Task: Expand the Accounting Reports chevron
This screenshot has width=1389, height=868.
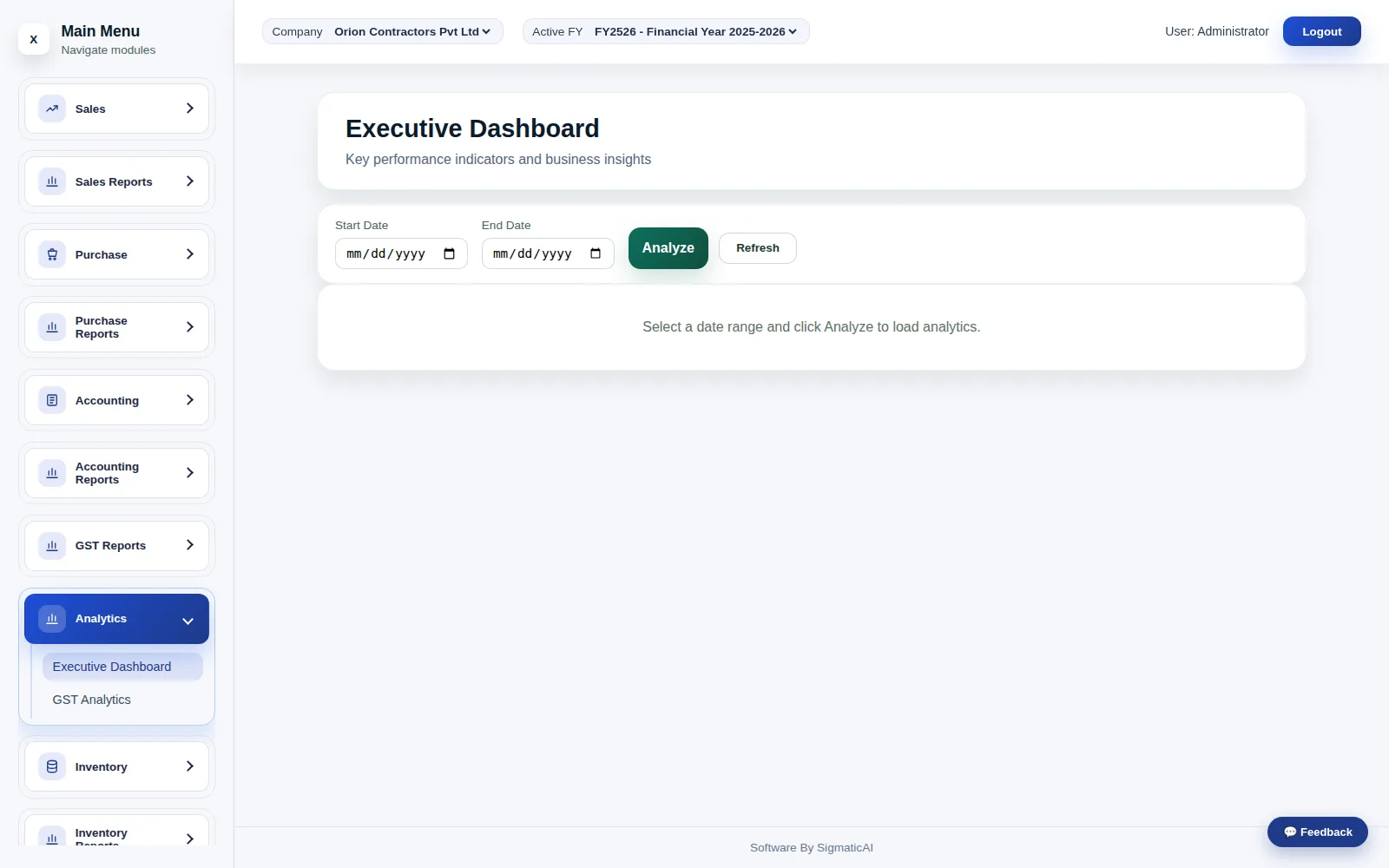Action: tap(189, 473)
